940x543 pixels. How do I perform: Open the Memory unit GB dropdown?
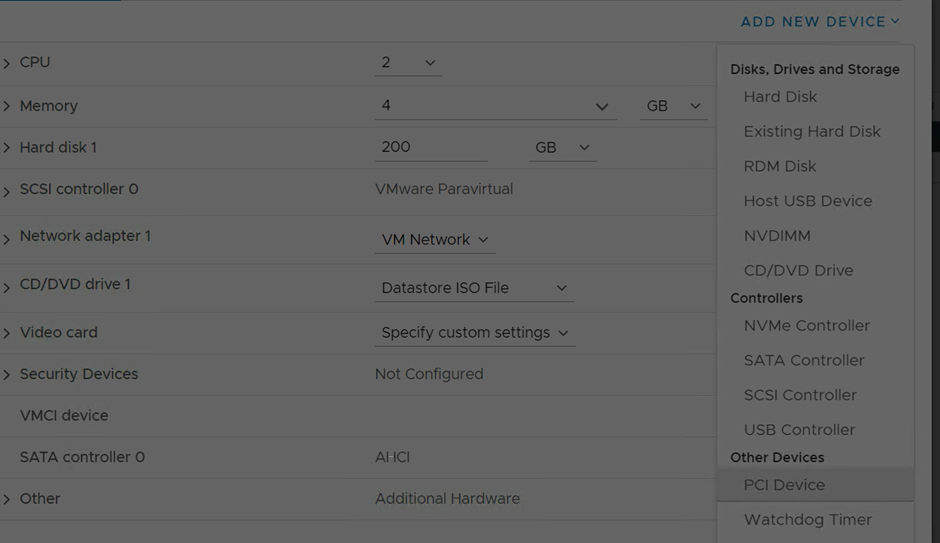tap(673, 106)
